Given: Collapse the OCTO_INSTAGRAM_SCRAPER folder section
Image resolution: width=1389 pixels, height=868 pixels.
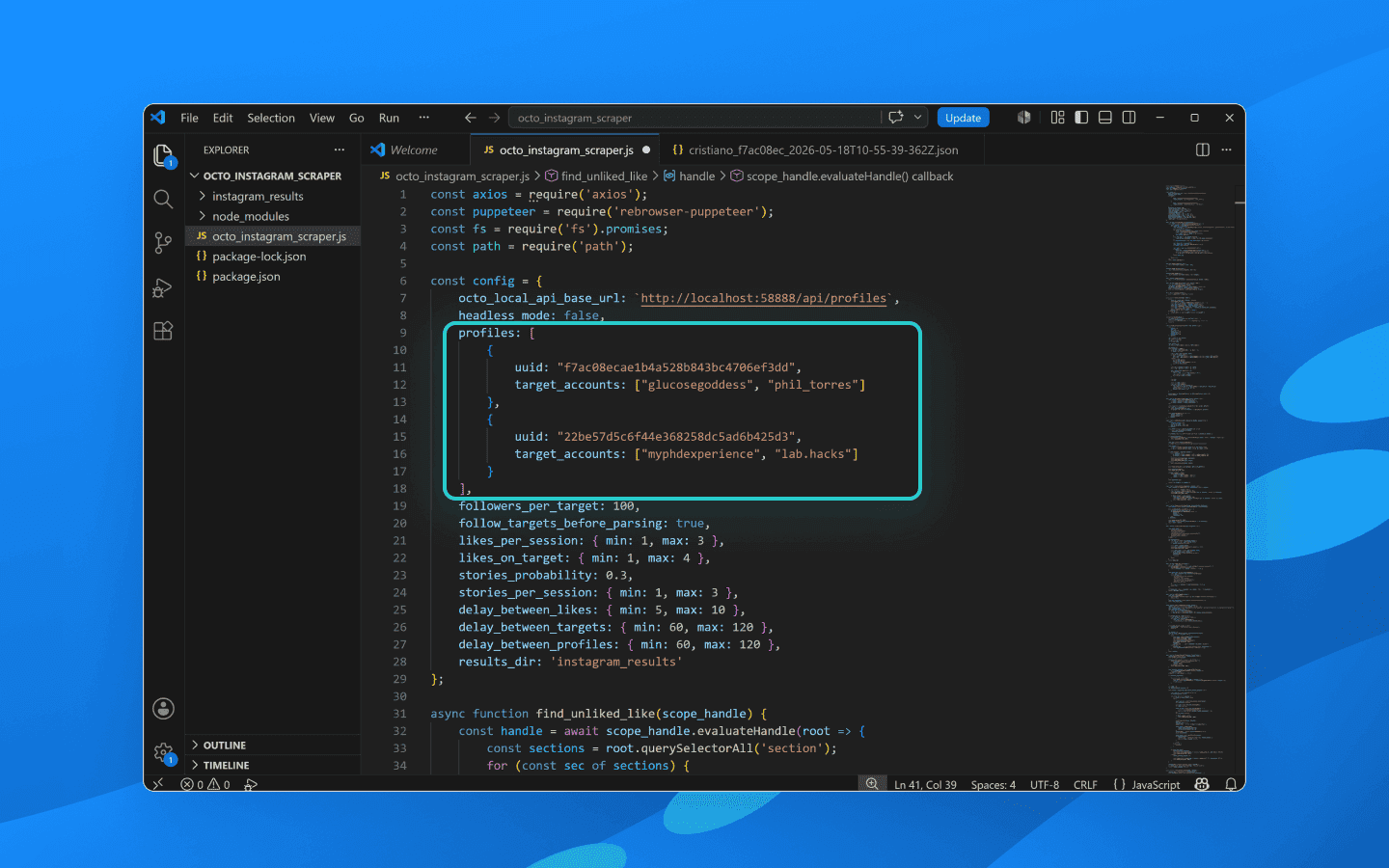Looking at the screenshot, I should click(273, 176).
